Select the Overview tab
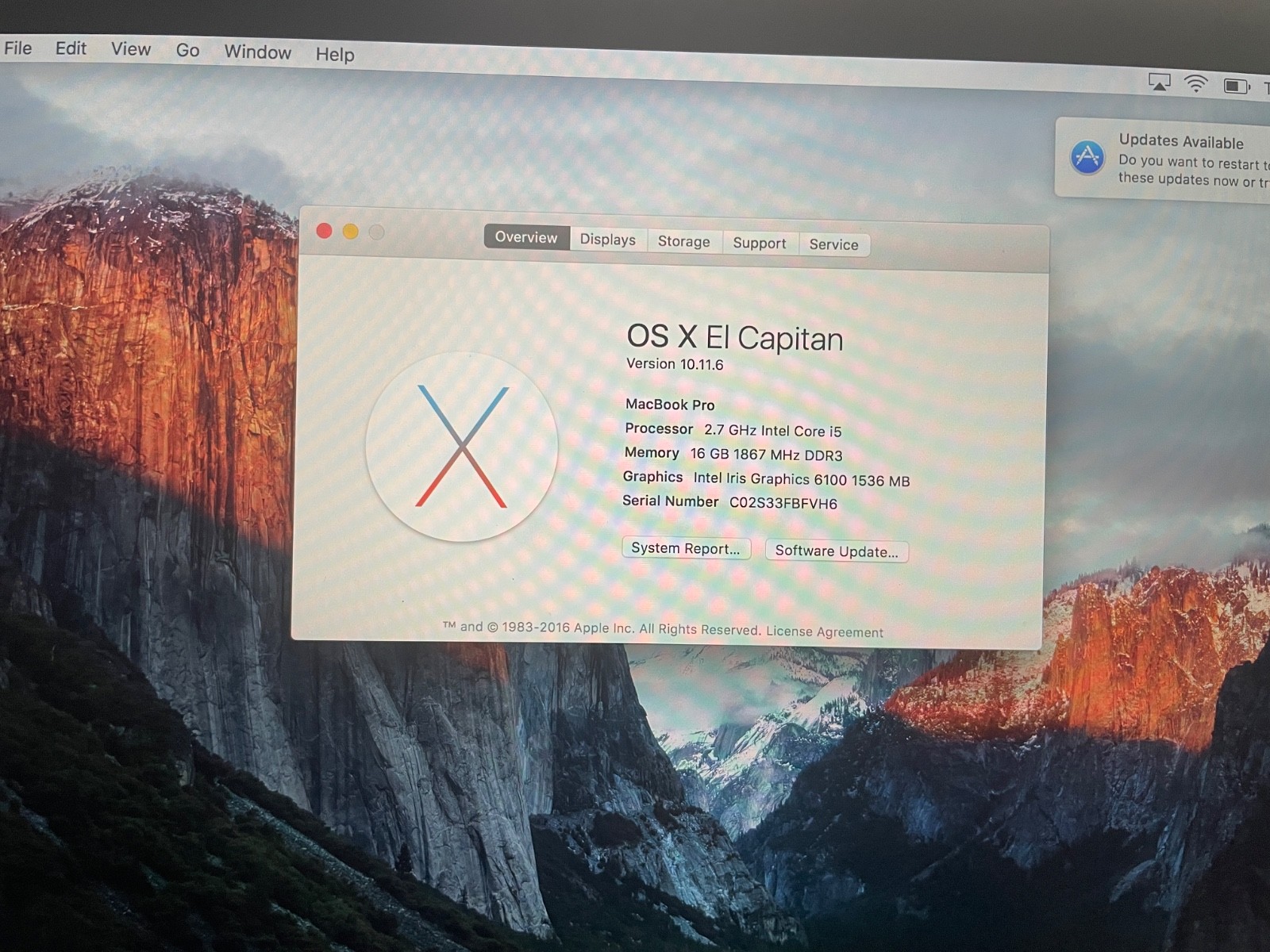The height and width of the screenshot is (952, 1270). 526,237
